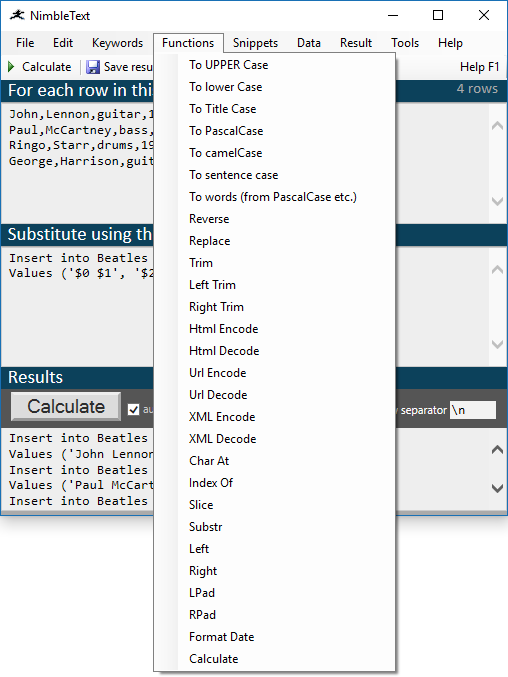Choose To UPPER Case function
The width and height of the screenshot is (508, 677).
[275, 65]
